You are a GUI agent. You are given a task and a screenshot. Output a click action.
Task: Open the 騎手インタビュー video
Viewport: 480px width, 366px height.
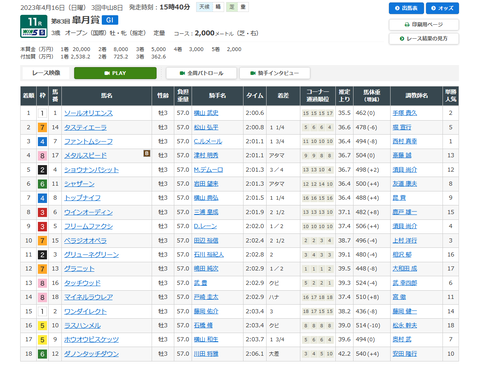click(275, 73)
